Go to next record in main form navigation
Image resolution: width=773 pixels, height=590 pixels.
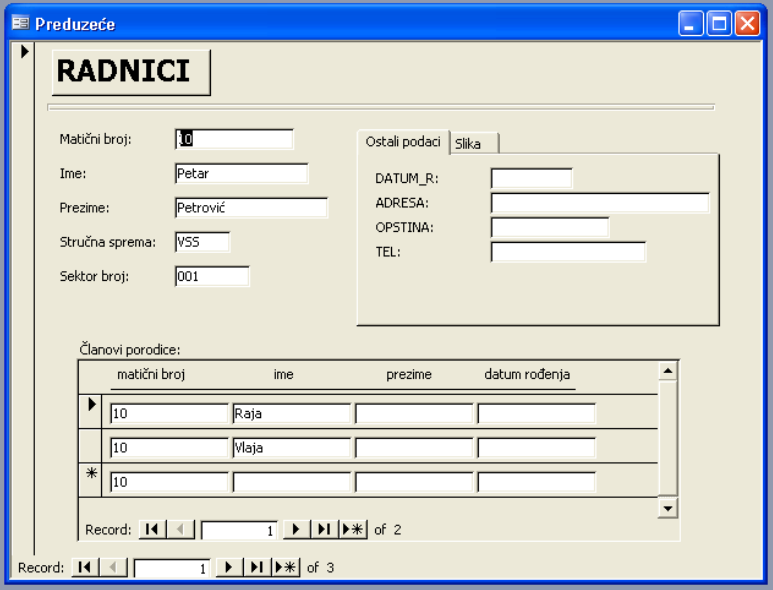click(227, 568)
